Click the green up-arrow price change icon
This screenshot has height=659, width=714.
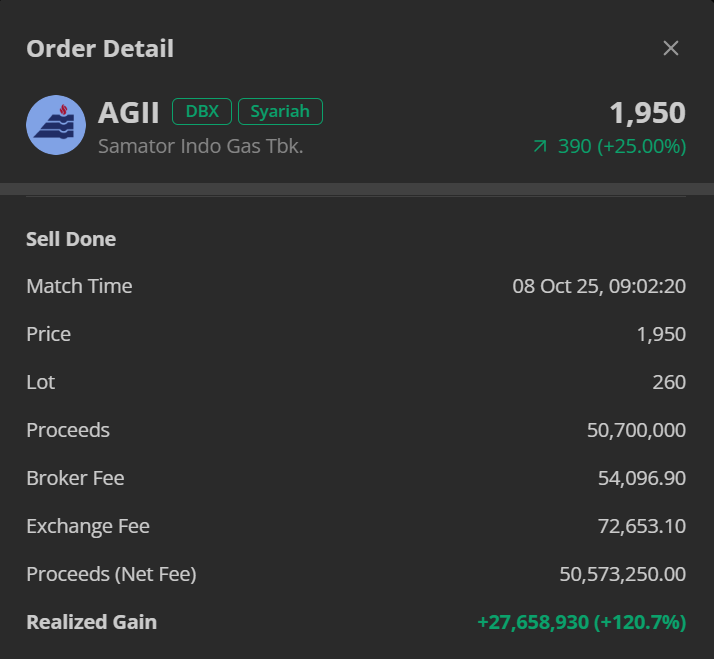click(540, 147)
